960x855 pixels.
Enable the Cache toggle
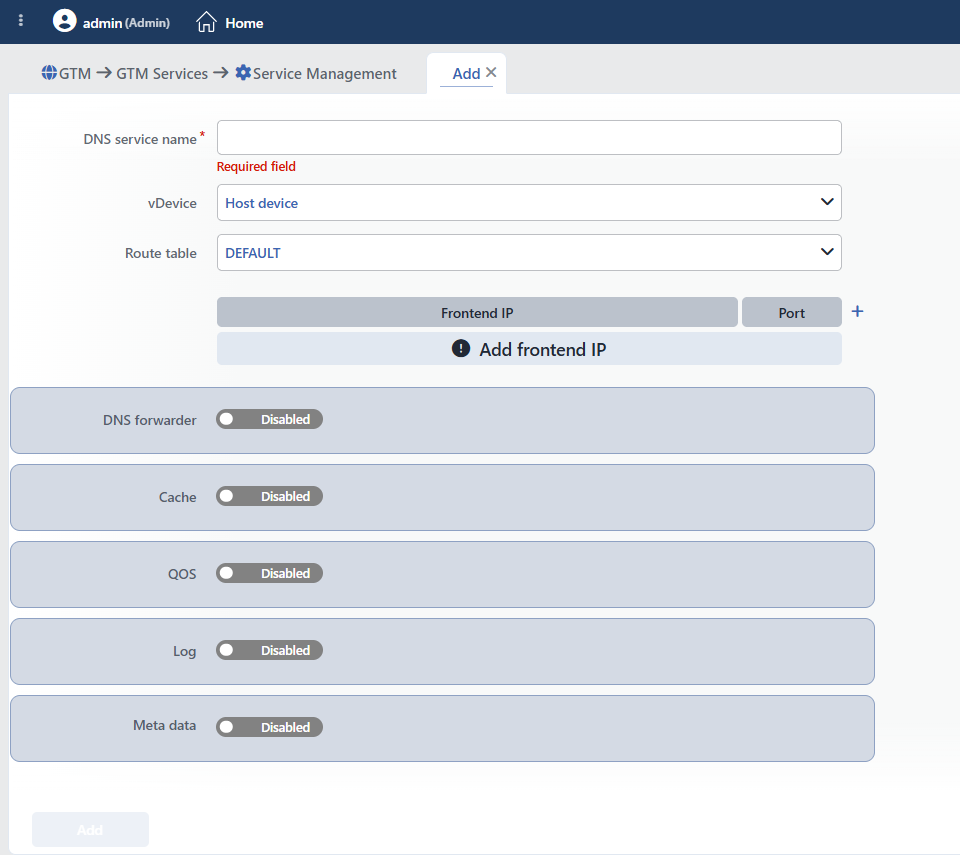[x=269, y=496]
